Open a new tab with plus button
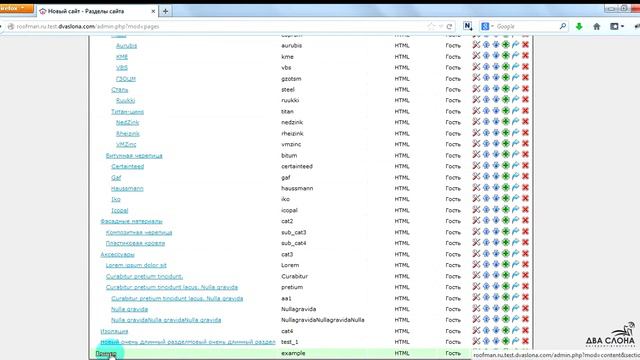The width and height of the screenshot is (640, 360). pyautogui.click(x=165, y=11)
